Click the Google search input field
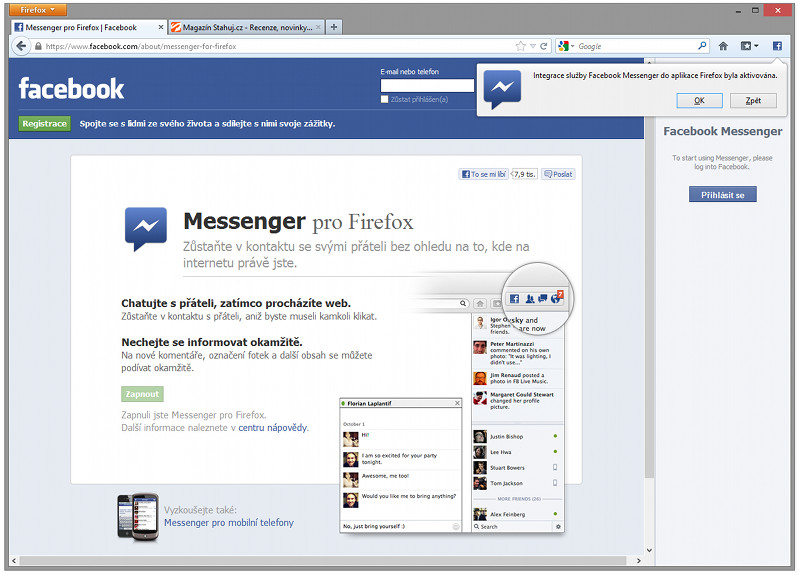This screenshot has width=800, height=575. [636, 46]
